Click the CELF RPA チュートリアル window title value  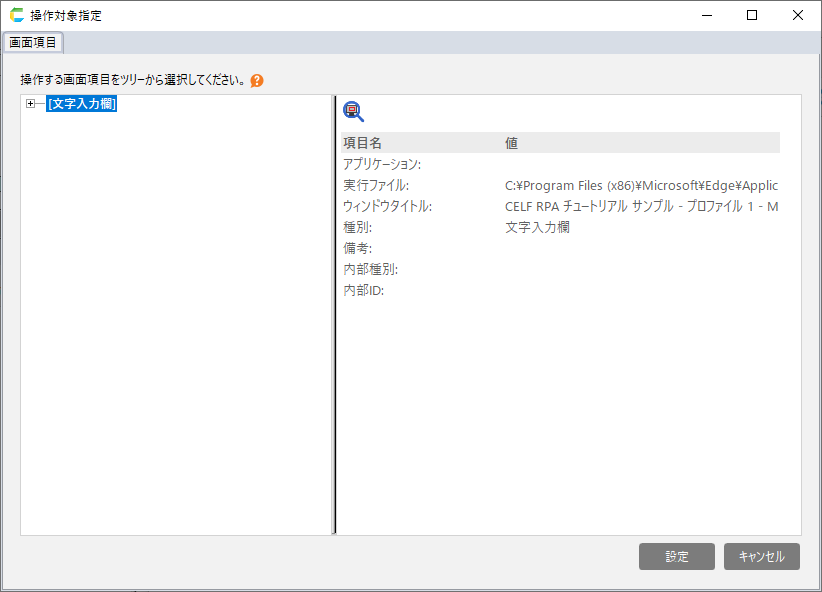[641, 206]
